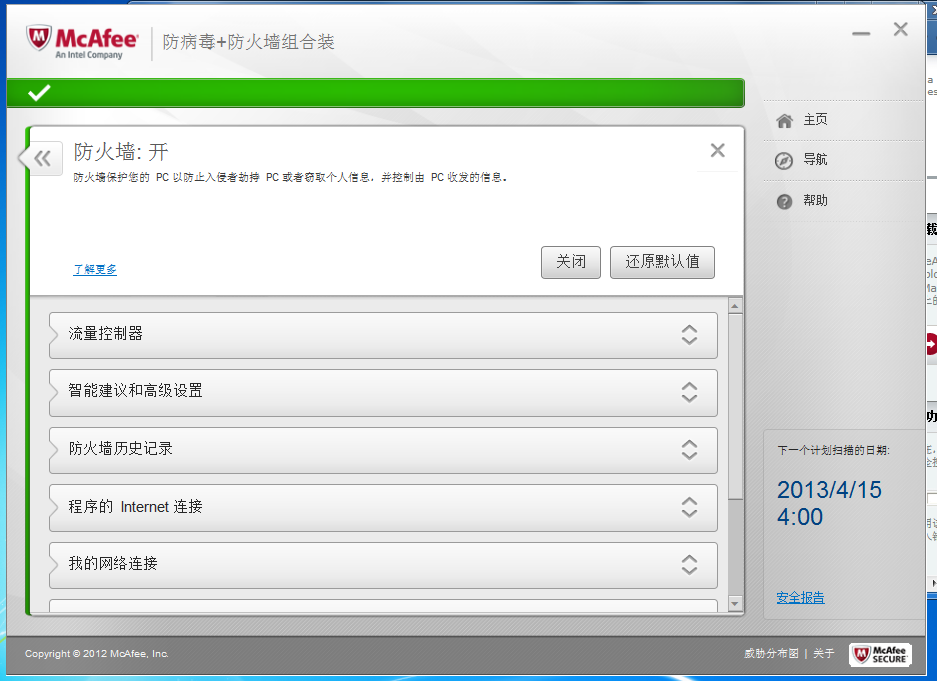Click the 还原默认值 button

click(662, 262)
